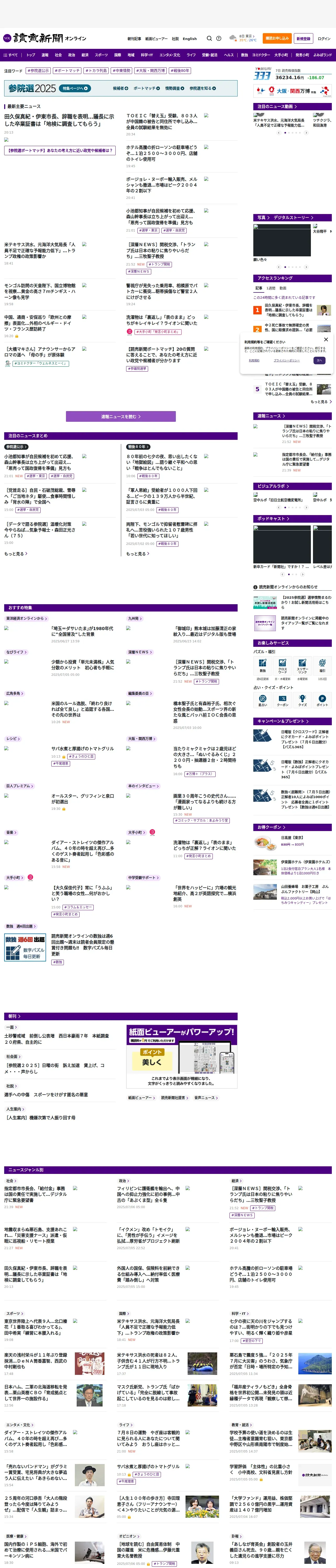Image resolution: width=336 pixels, height=1568 pixels.
Task: Switch site to English
Action: [190, 38]
